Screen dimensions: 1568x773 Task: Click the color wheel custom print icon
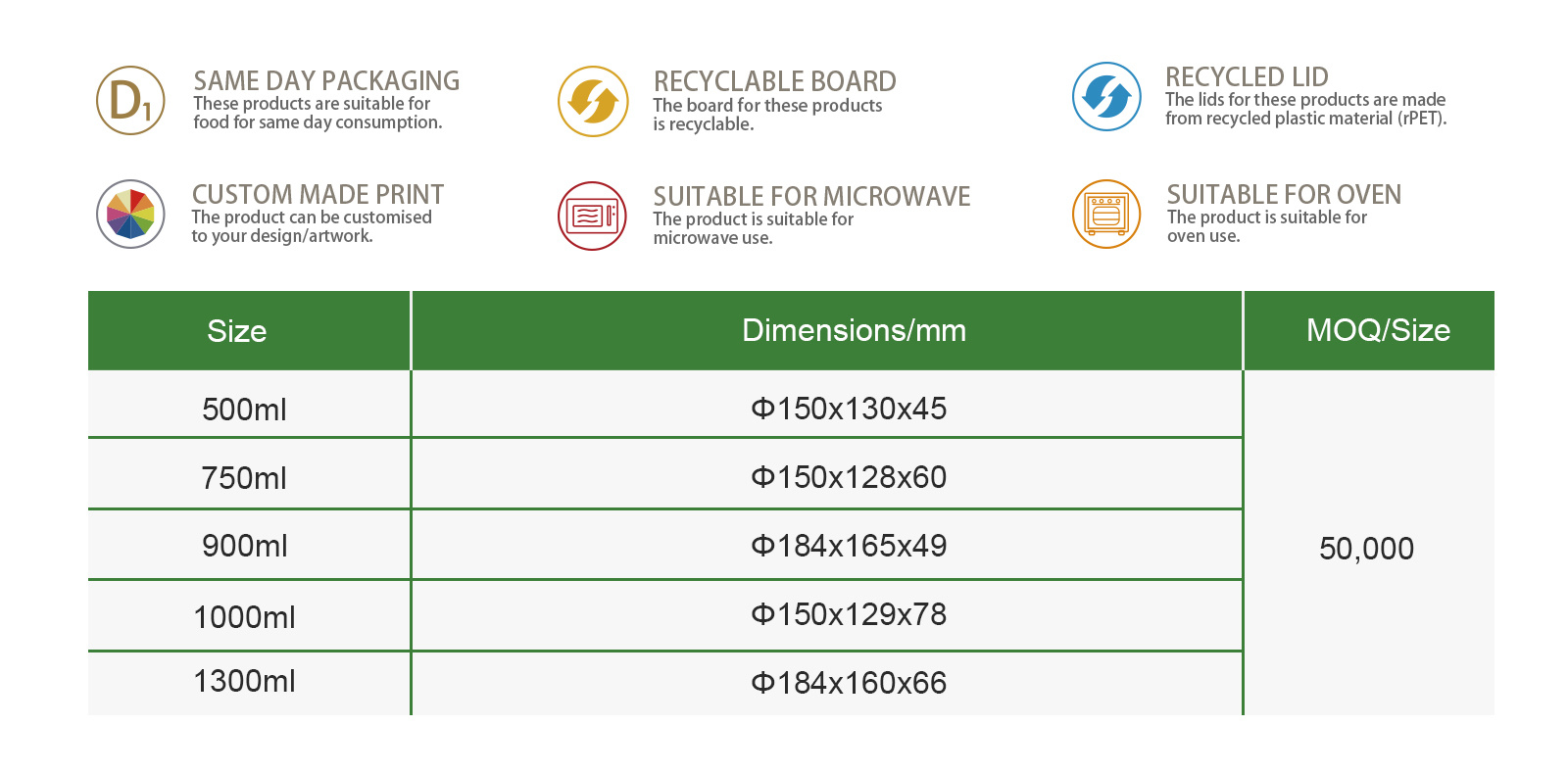tap(130, 214)
